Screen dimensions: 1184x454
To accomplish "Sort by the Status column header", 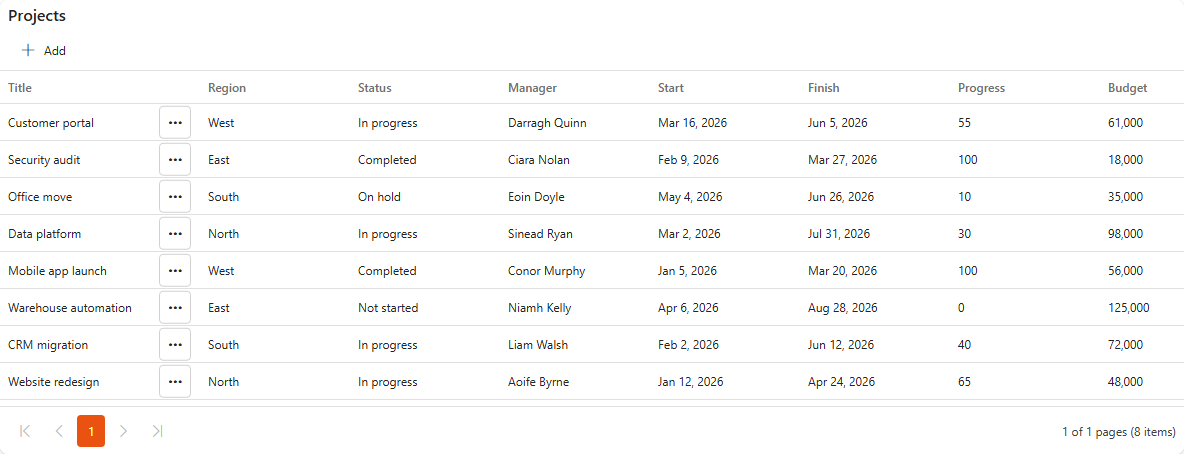I will (375, 88).
